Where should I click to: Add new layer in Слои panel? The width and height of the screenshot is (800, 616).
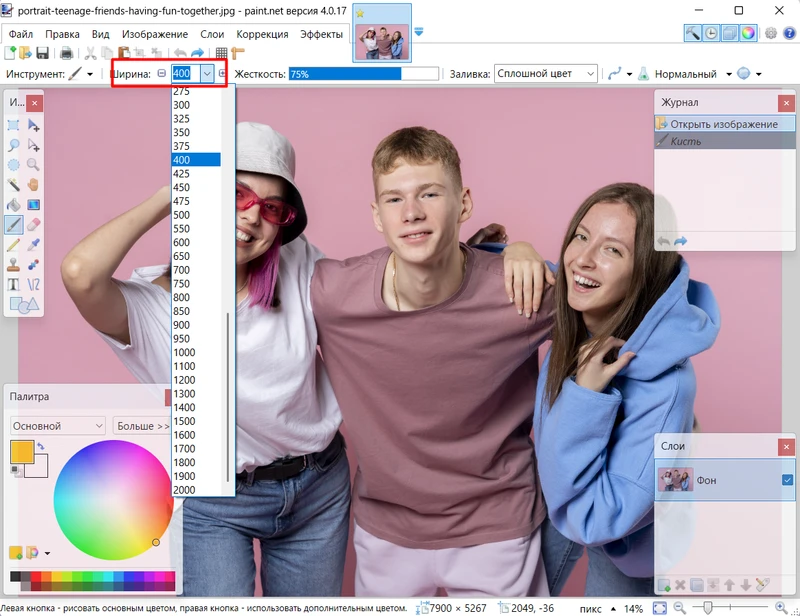tap(664, 585)
